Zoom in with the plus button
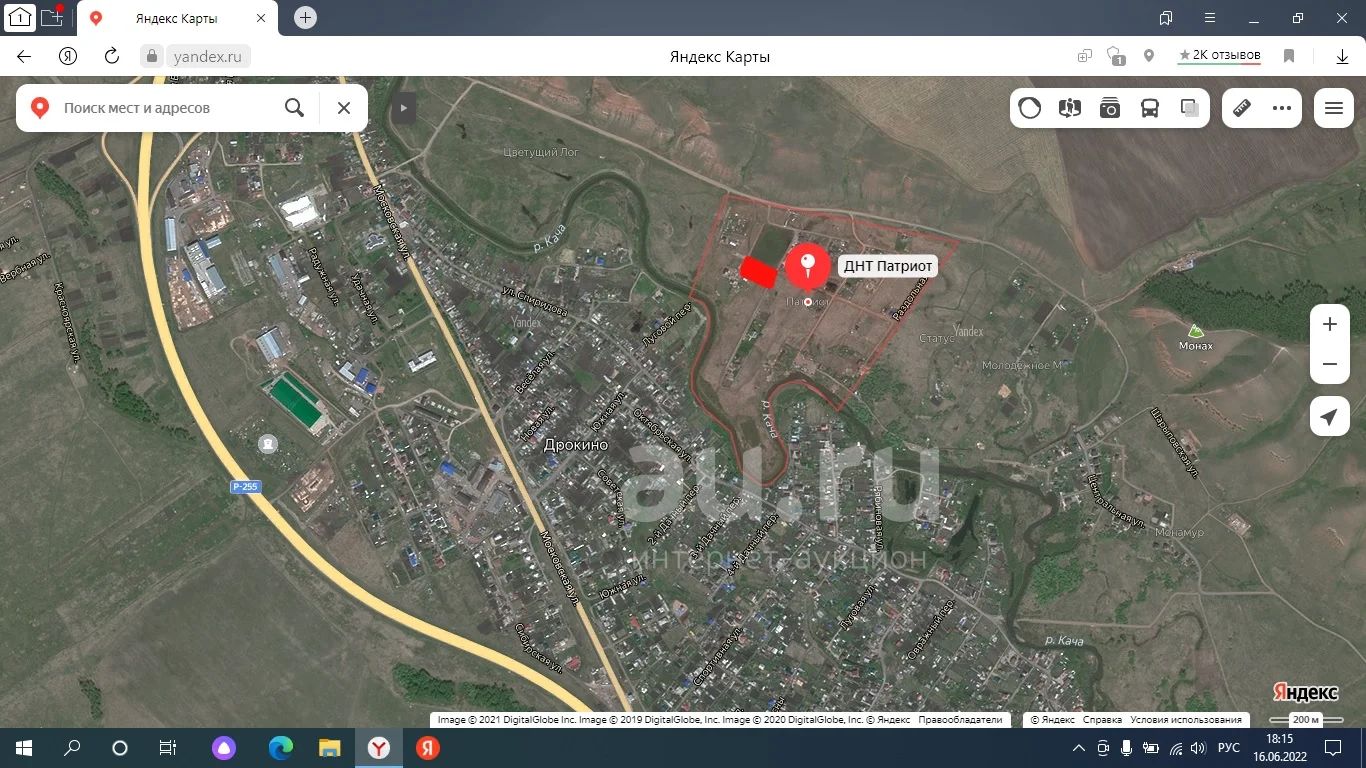The width and height of the screenshot is (1366, 768). 1330,324
